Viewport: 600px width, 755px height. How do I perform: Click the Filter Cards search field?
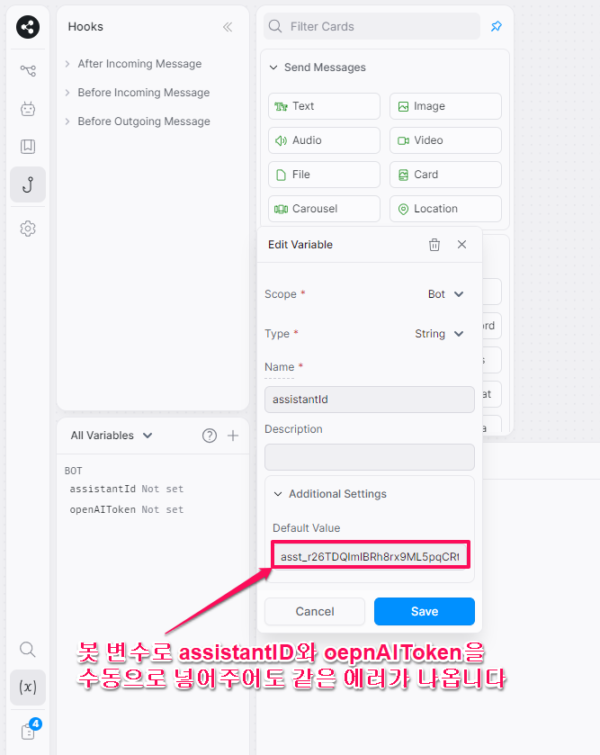click(372, 26)
